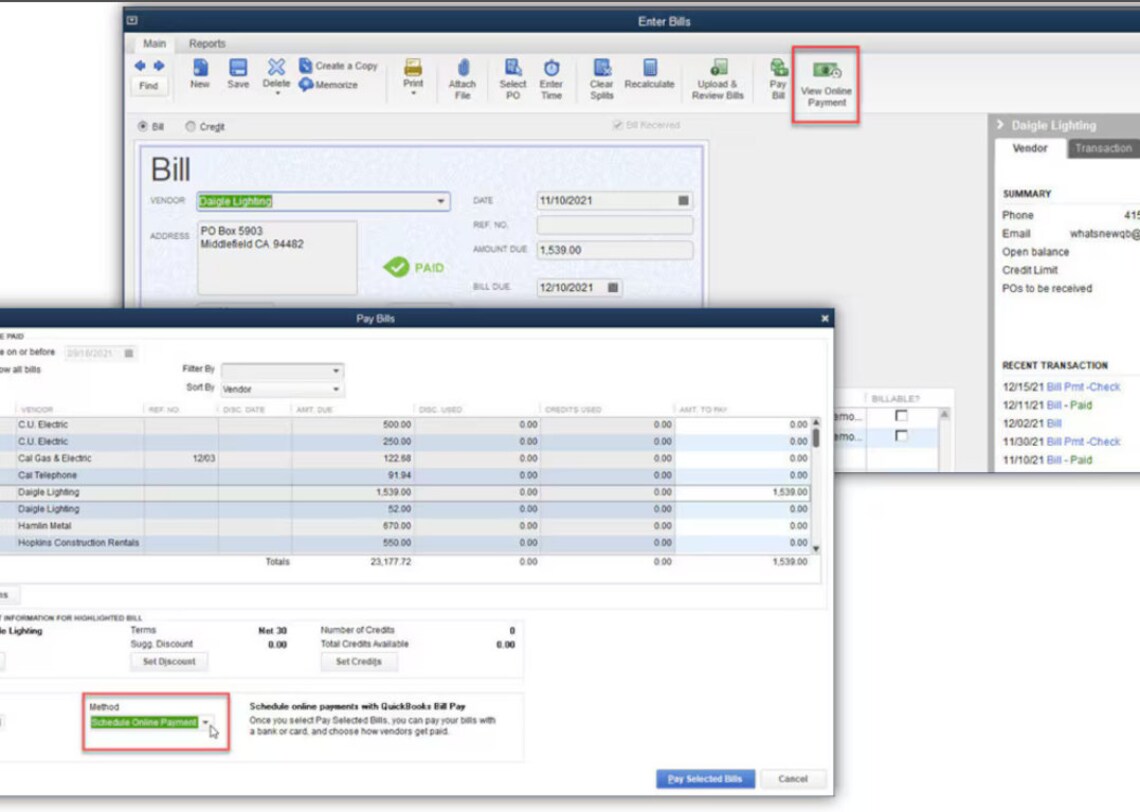Delete the bill via Delete icon
1140x812 pixels.
click(x=276, y=75)
